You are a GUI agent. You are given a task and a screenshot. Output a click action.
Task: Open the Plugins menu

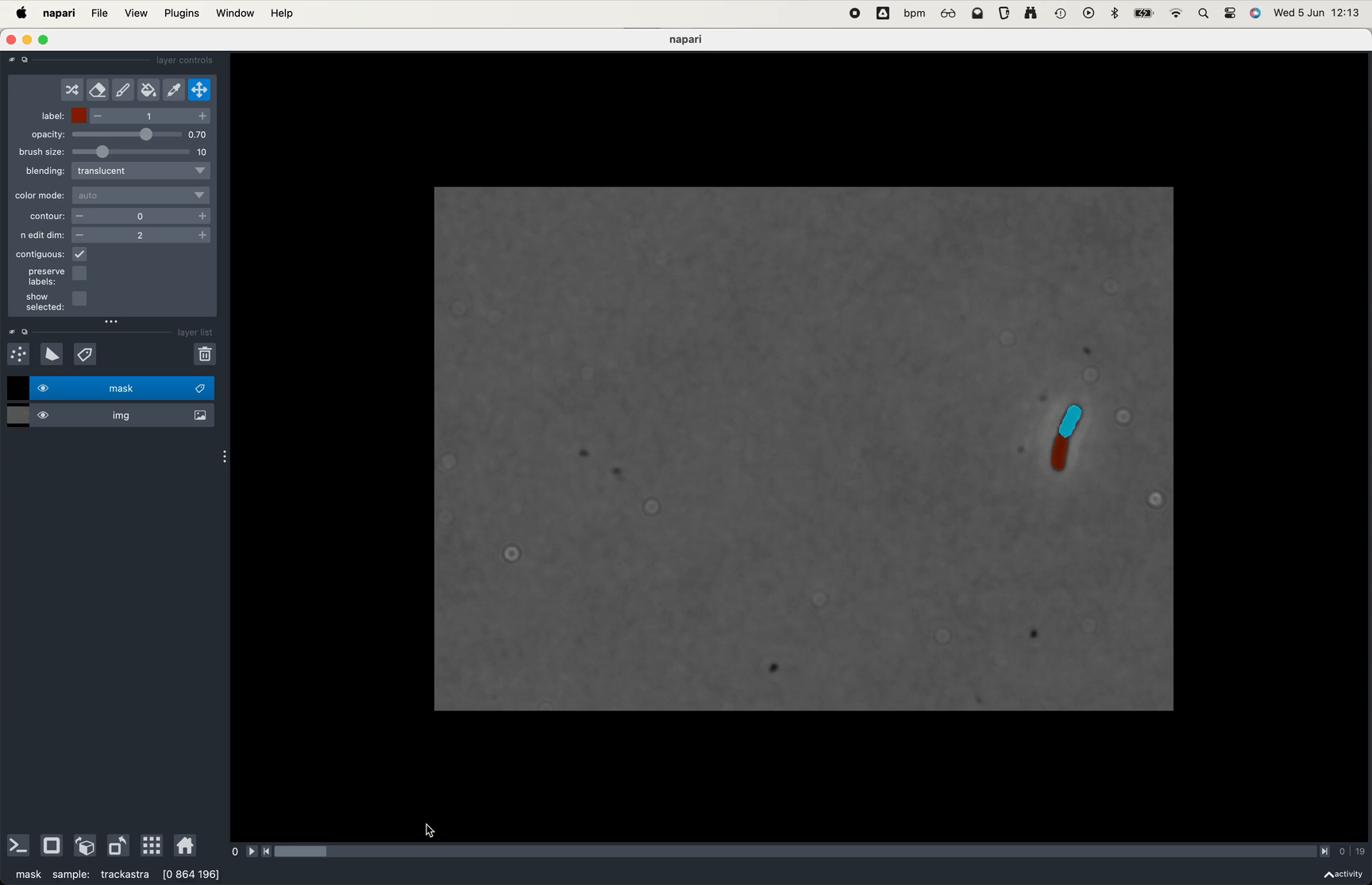click(181, 13)
